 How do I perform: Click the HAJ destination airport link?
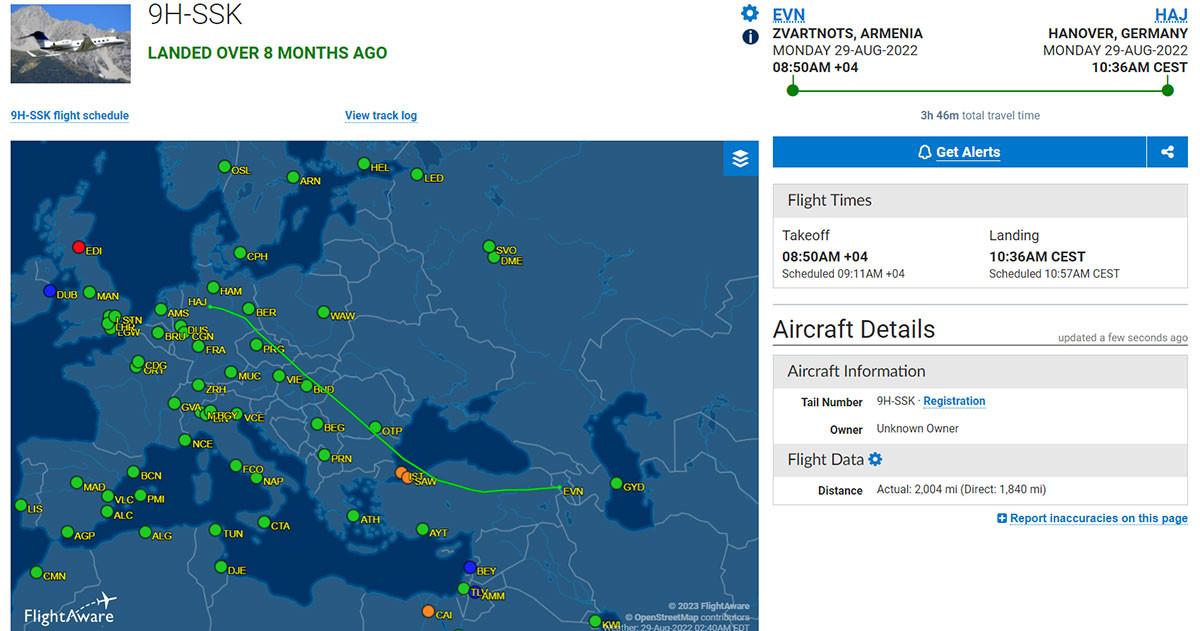tap(1171, 14)
